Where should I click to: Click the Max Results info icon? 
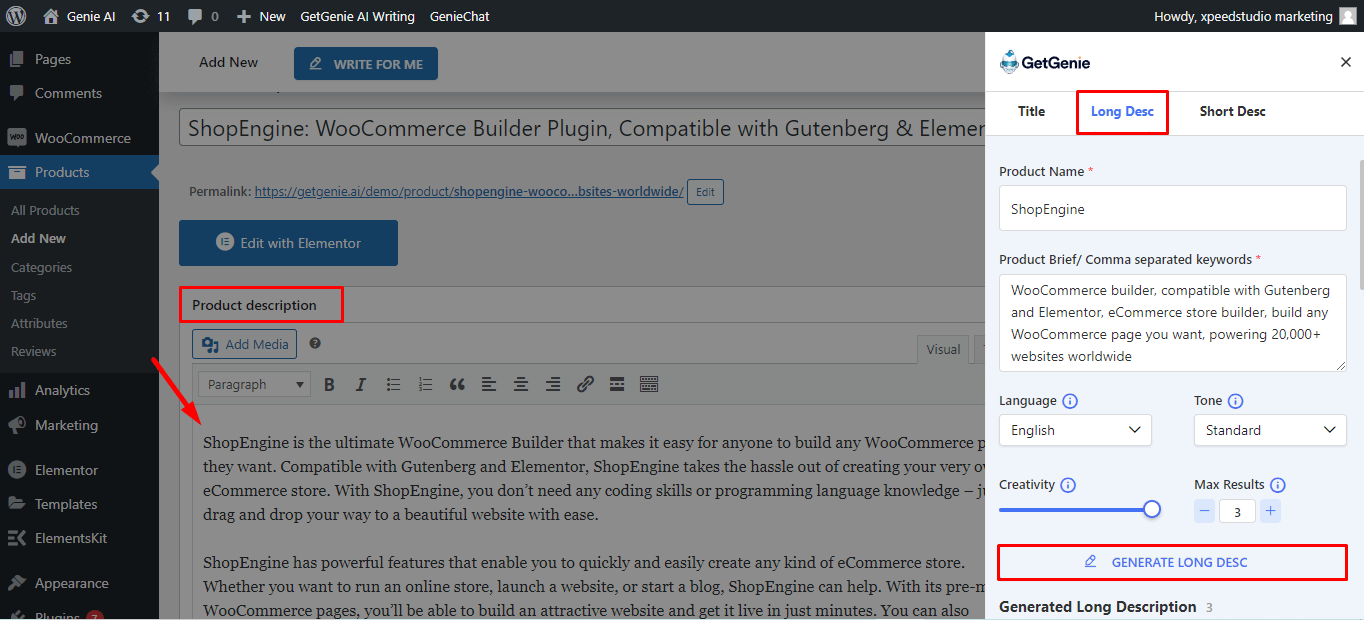pyautogui.click(x=1278, y=485)
